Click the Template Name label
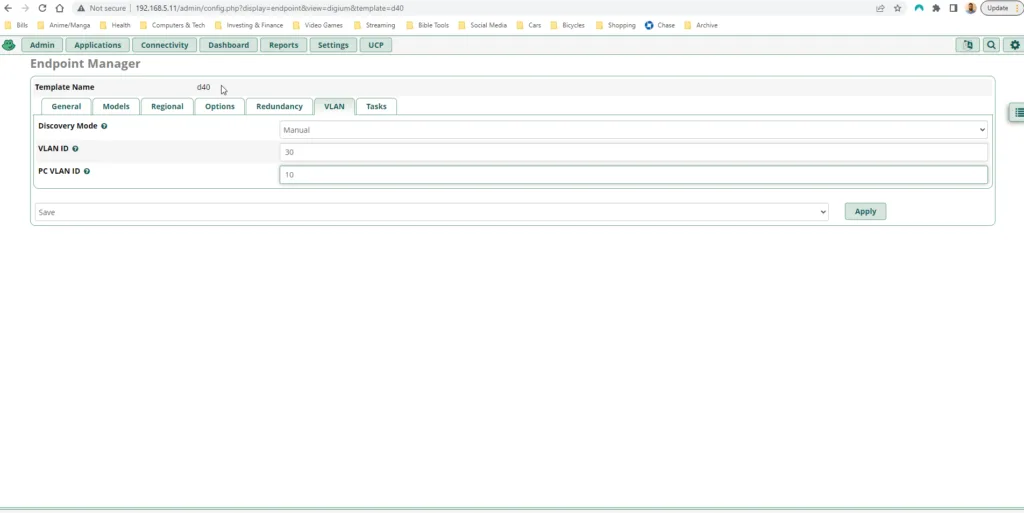This screenshot has width=1024, height=513. tap(65, 87)
